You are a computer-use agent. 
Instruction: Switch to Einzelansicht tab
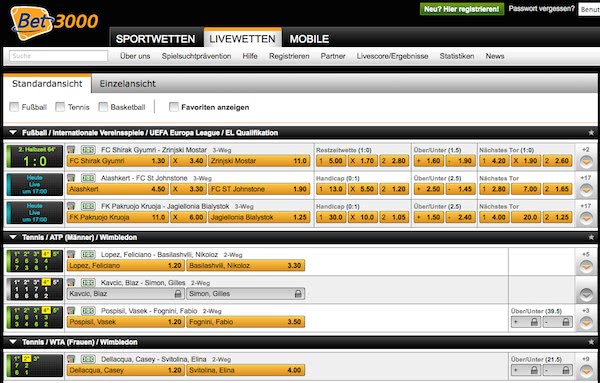click(128, 84)
